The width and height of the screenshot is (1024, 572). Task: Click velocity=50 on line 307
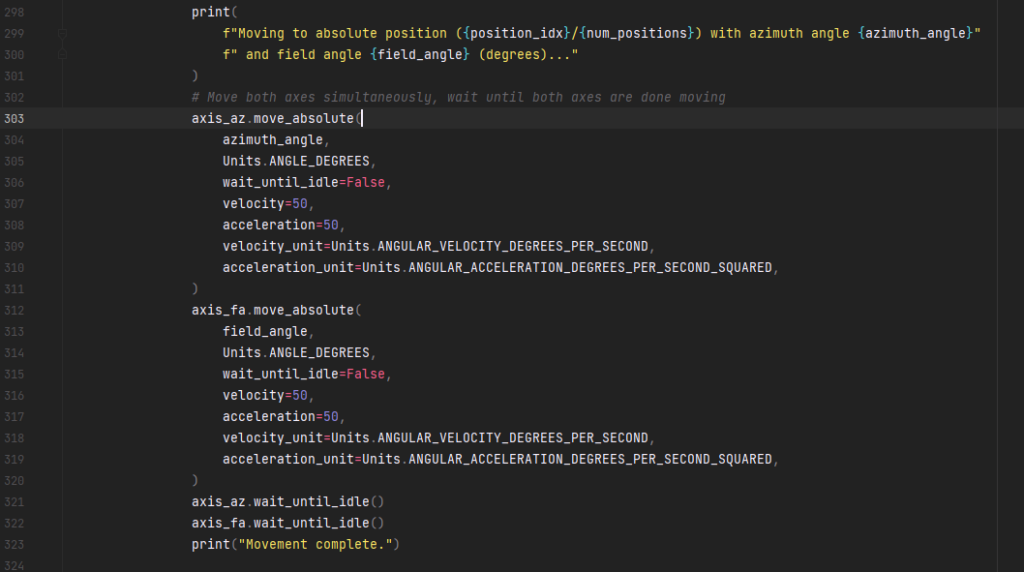(265, 204)
